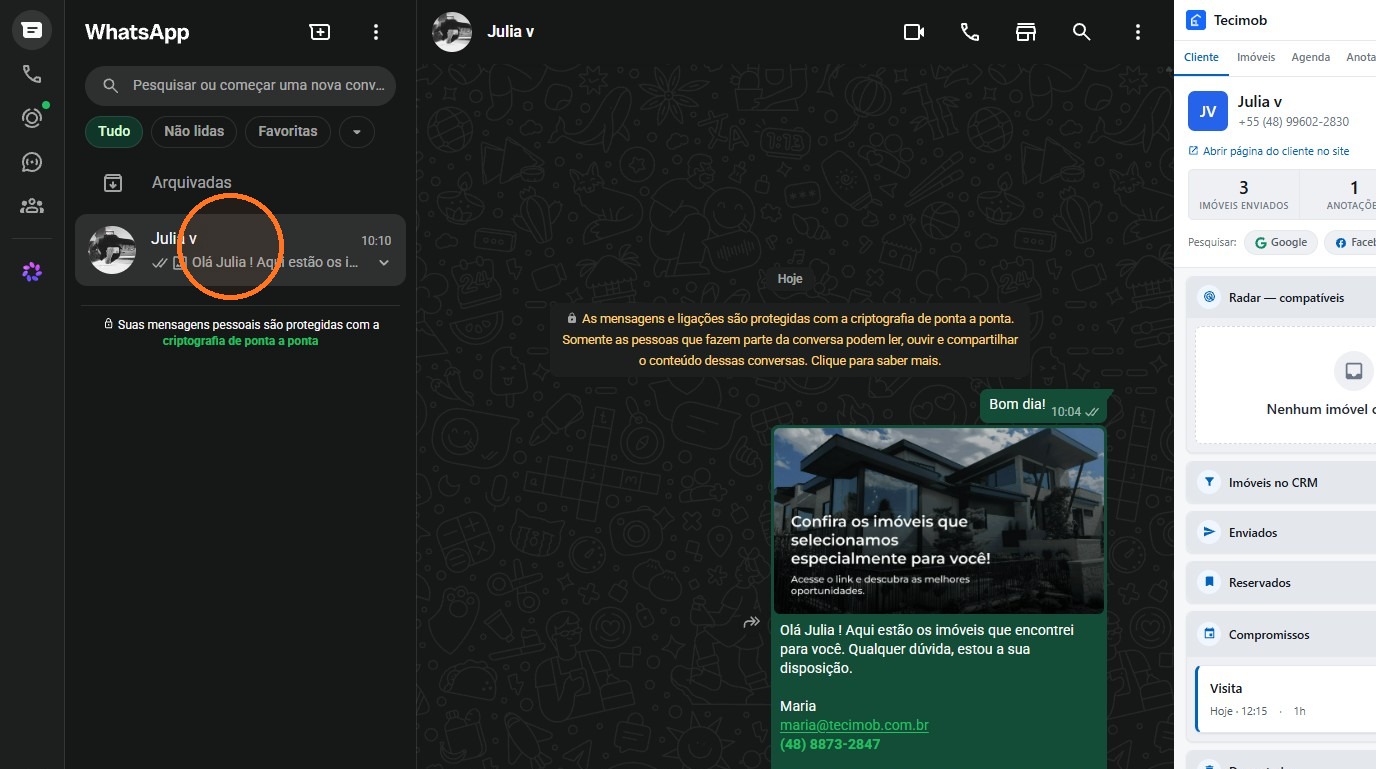Expand the Radar — compatíveis section

[1281, 298]
